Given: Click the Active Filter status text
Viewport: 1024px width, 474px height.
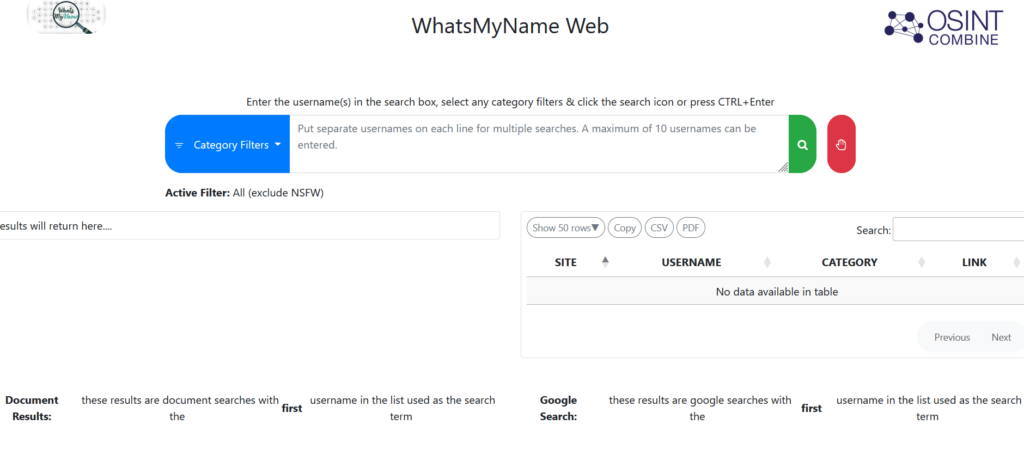Looking at the screenshot, I should point(244,193).
